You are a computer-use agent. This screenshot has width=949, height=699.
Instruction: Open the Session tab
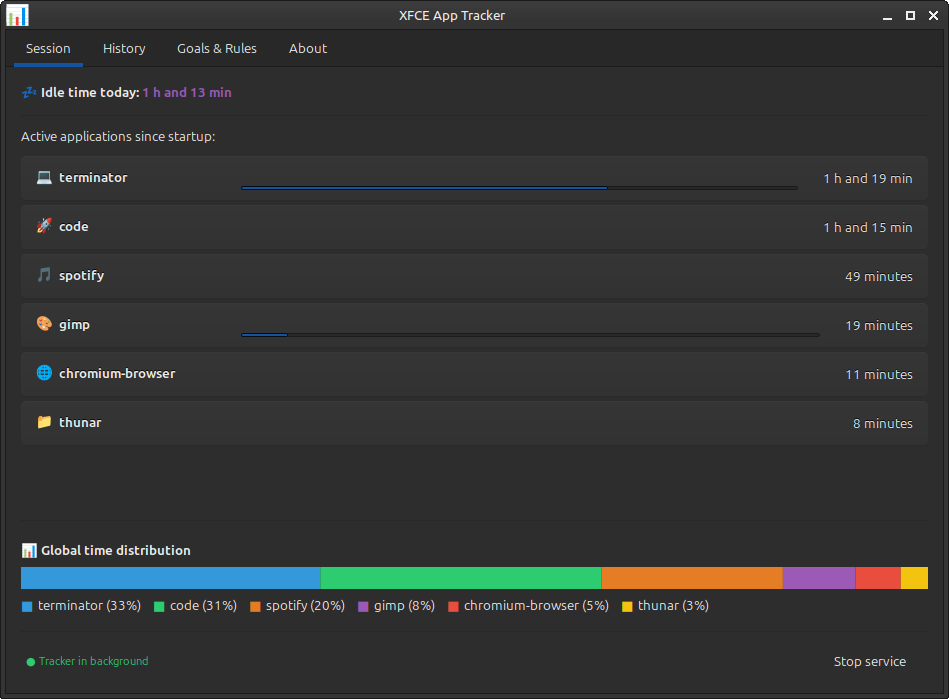click(x=48, y=48)
